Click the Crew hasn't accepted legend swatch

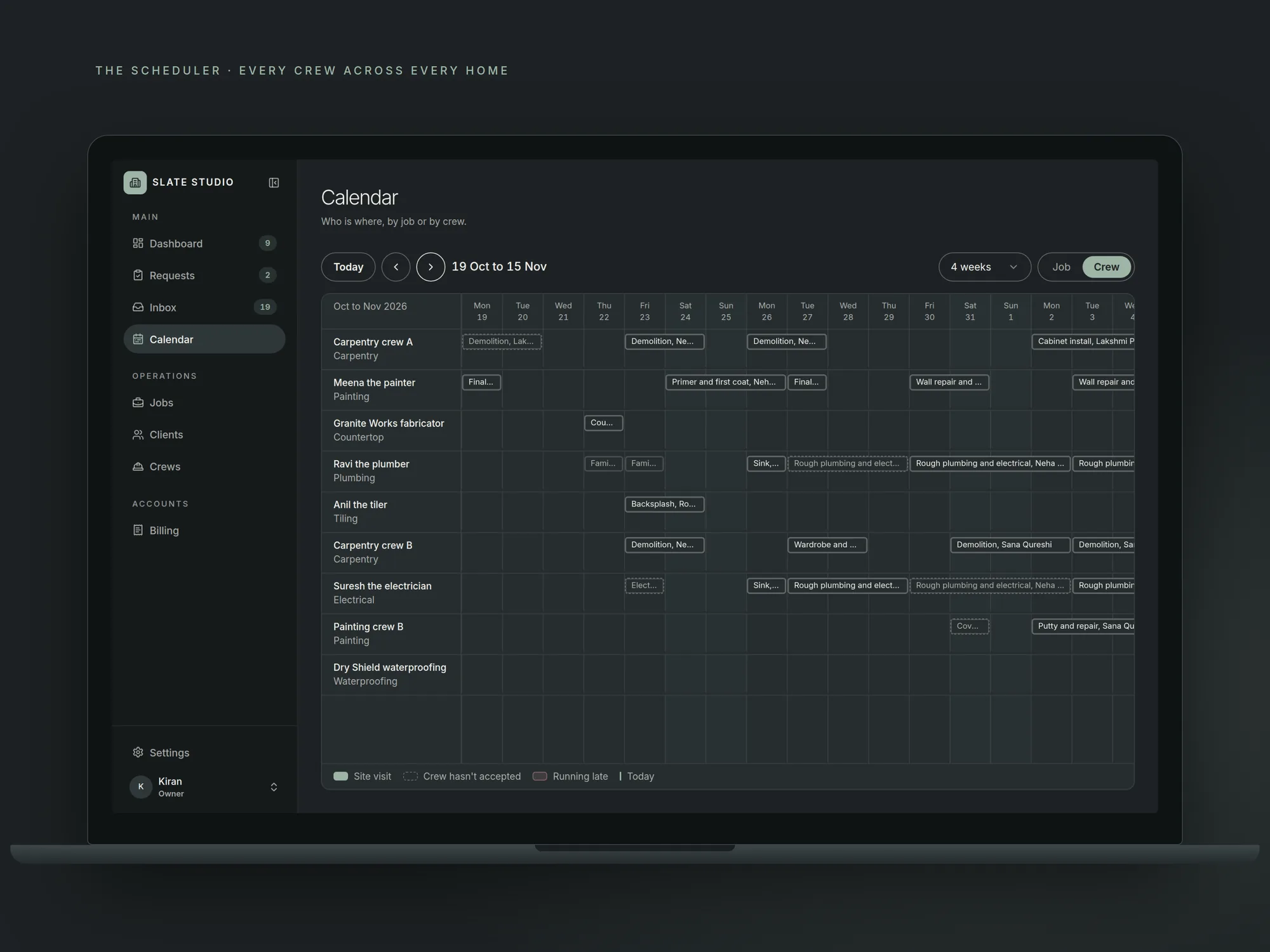coord(410,776)
